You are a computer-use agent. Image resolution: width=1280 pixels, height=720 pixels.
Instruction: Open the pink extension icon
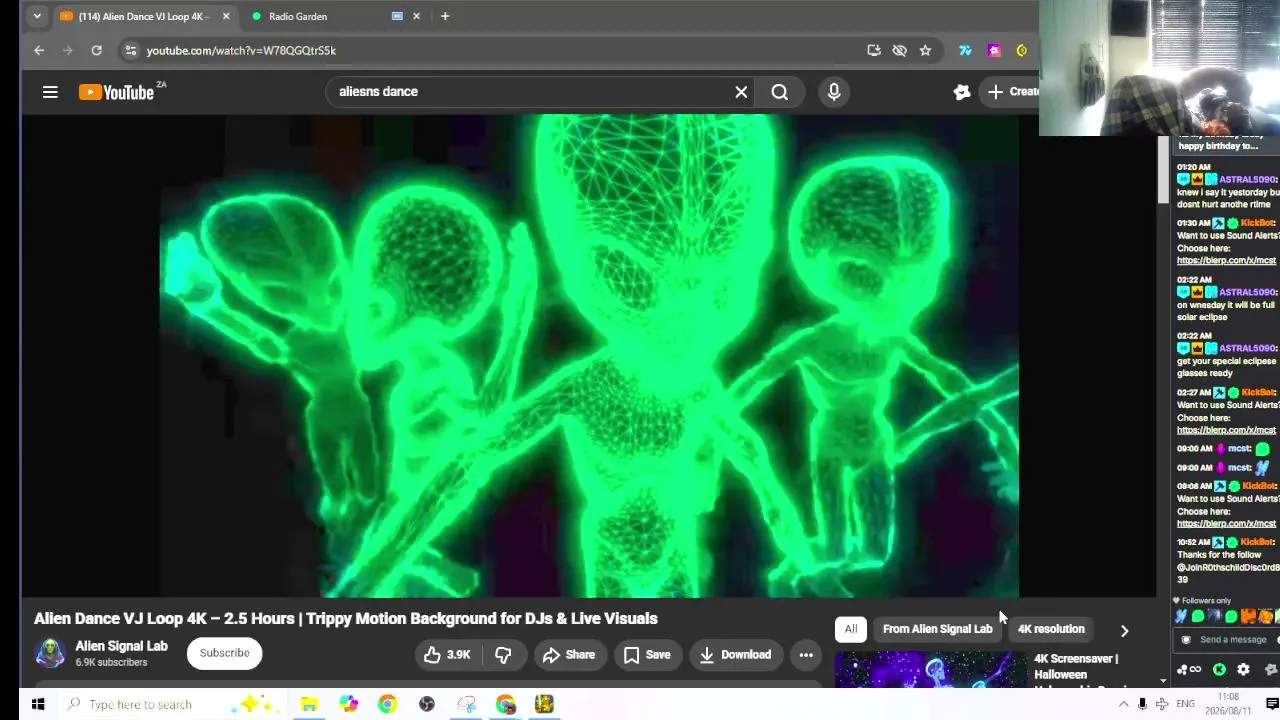coord(994,50)
